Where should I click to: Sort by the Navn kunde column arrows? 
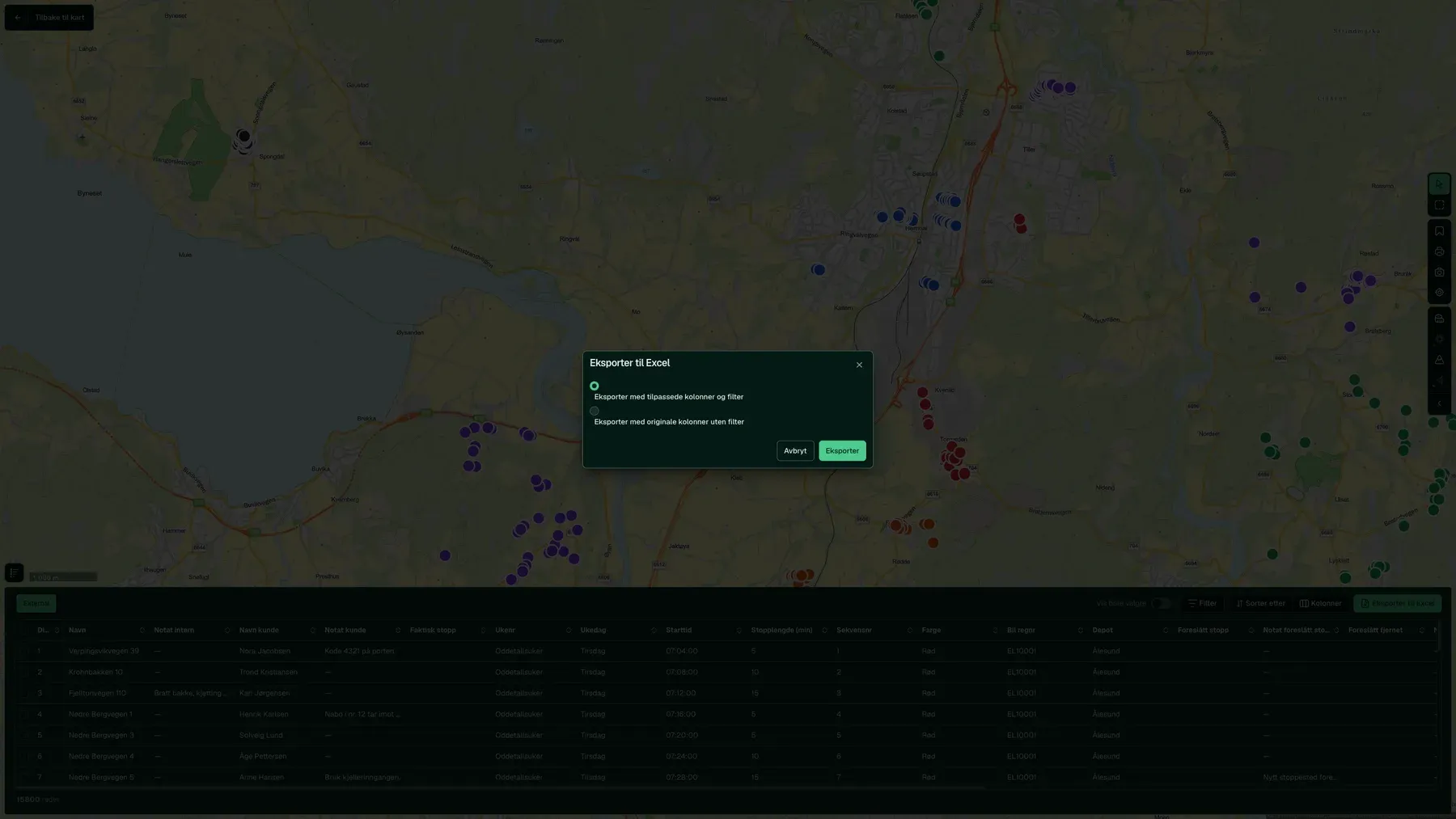pyautogui.click(x=312, y=631)
